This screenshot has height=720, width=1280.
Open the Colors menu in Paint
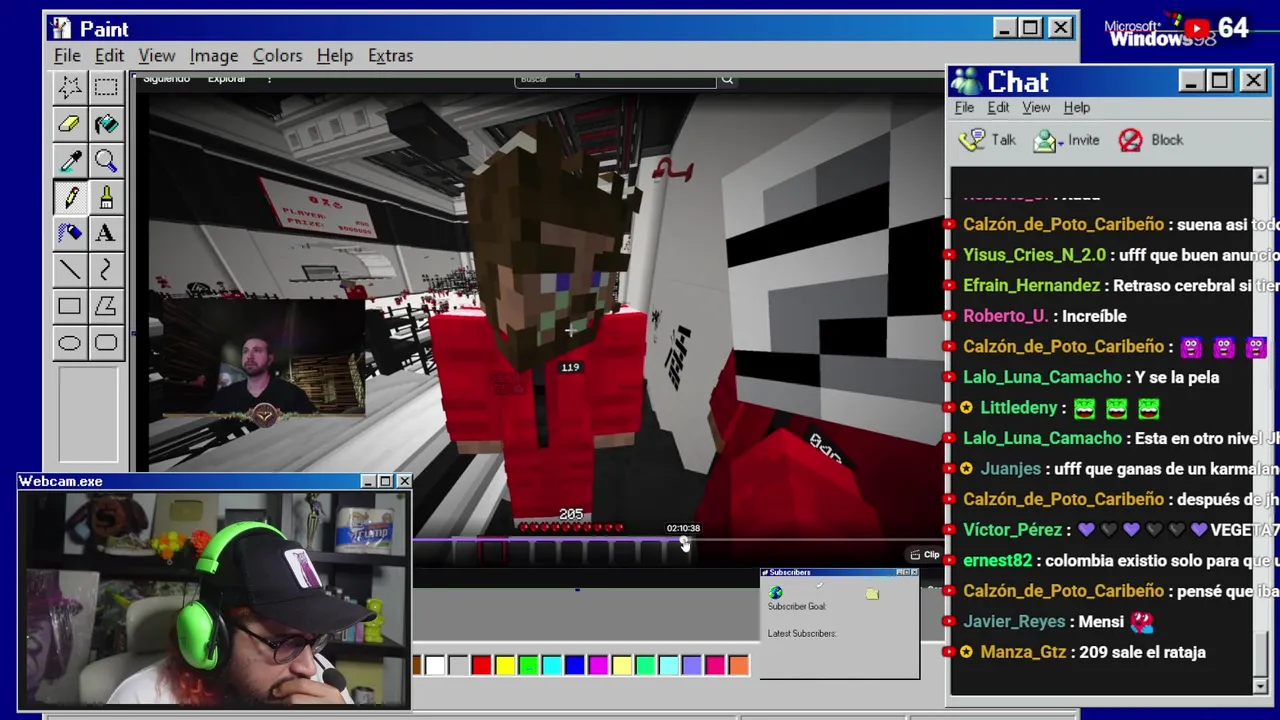[x=277, y=55]
